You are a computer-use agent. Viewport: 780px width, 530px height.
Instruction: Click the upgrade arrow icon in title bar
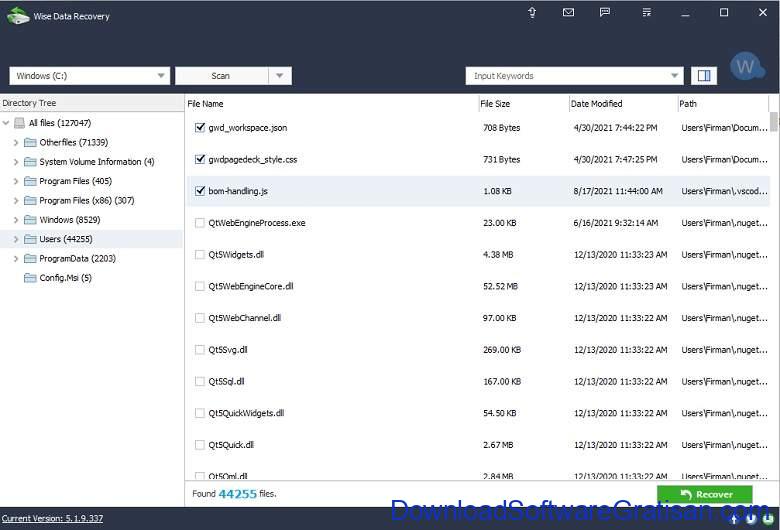[x=532, y=12]
